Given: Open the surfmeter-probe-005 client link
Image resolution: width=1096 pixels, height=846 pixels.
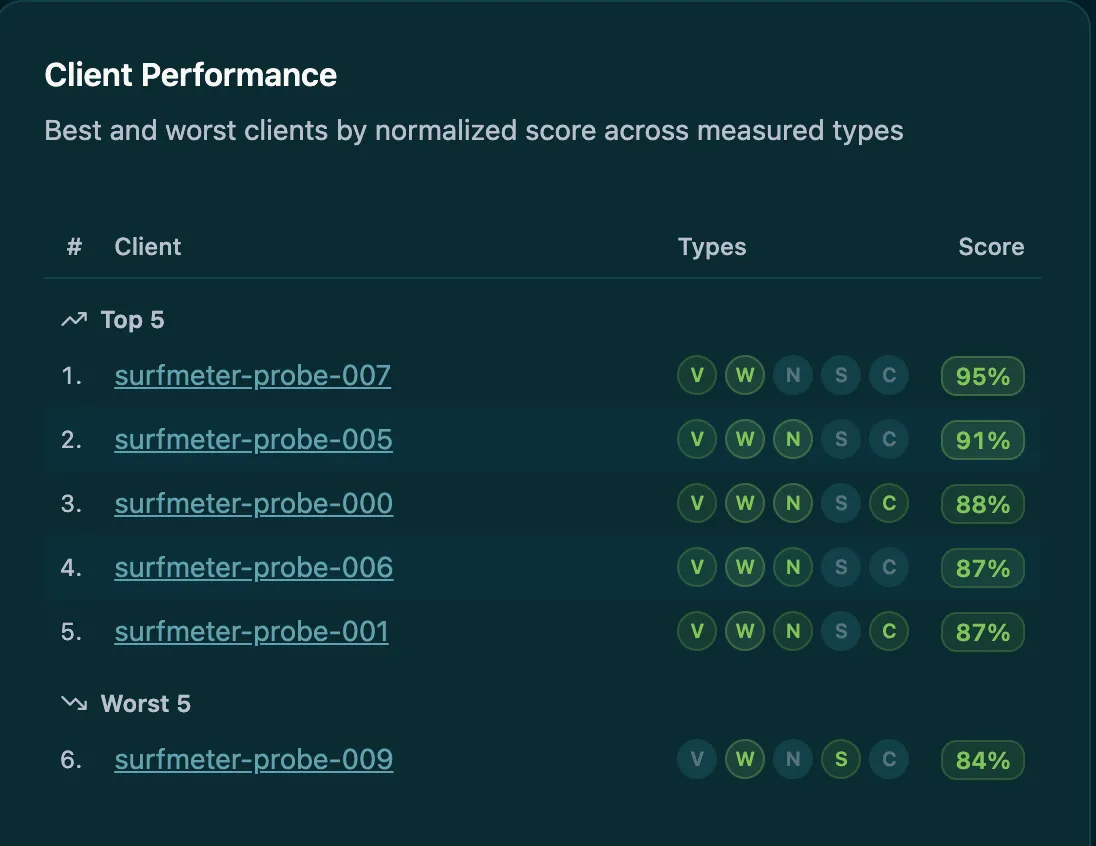Looking at the screenshot, I should click(x=253, y=440).
